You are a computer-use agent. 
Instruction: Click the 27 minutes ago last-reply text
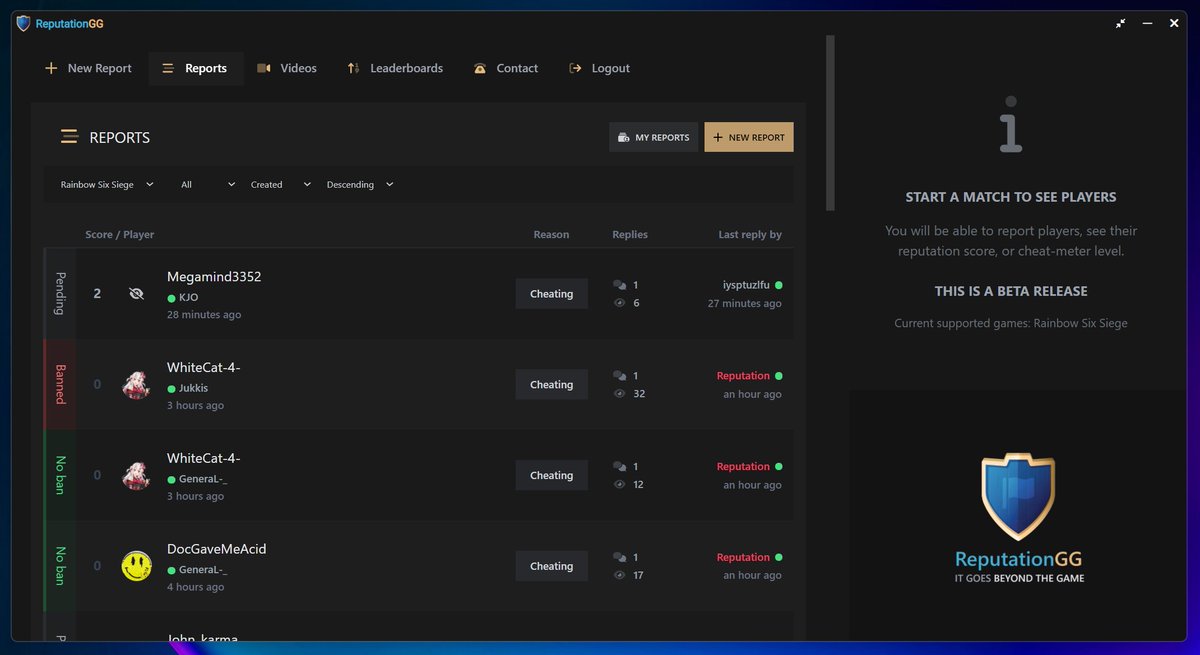pos(745,303)
